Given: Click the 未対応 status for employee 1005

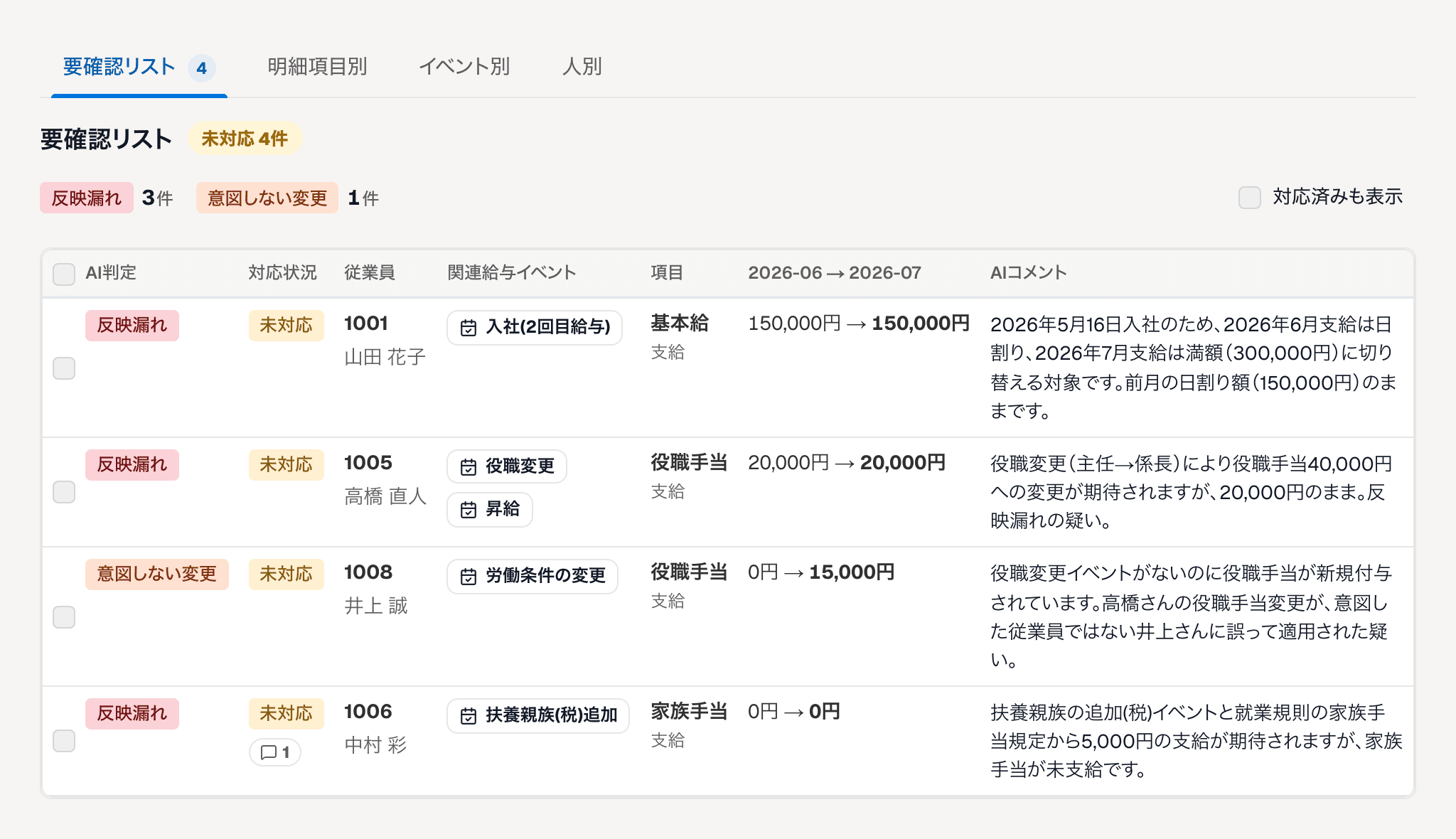Looking at the screenshot, I should [x=287, y=464].
